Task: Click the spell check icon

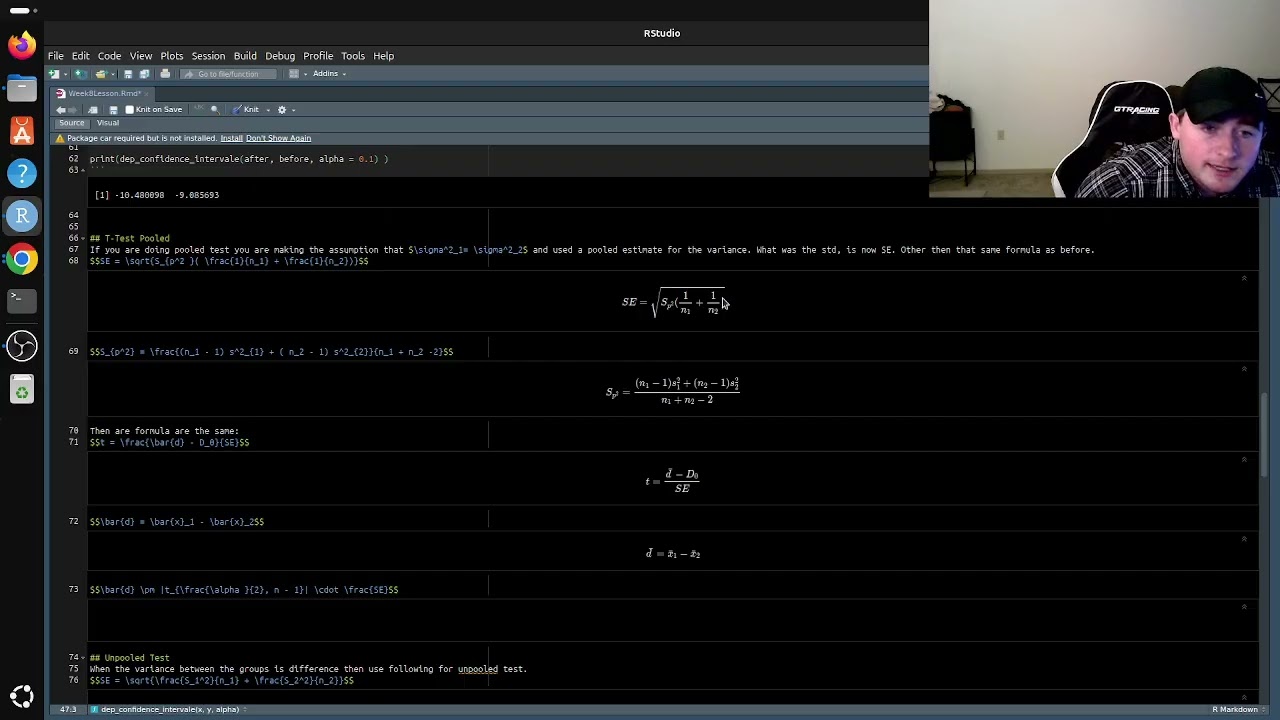Action: (199, 108)
